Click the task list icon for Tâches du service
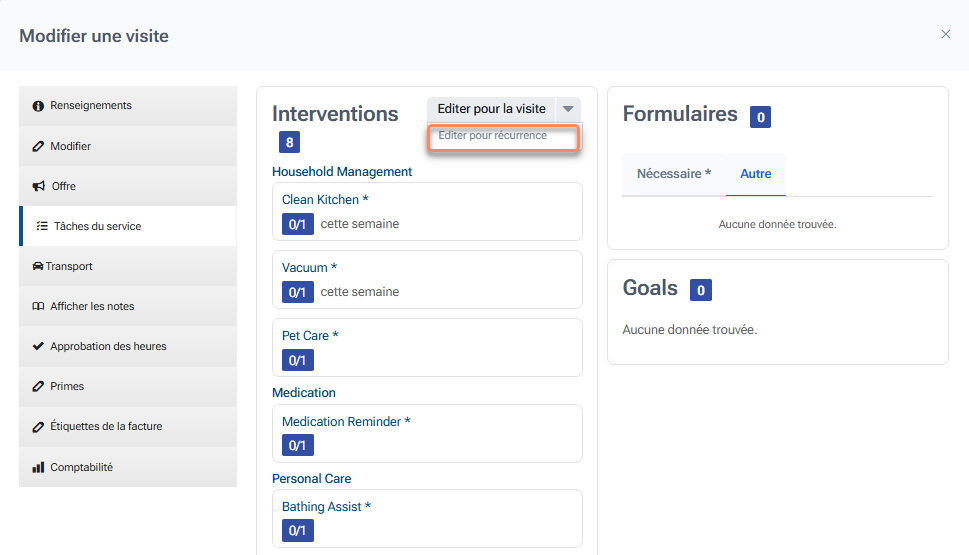The image size is (969, 555). coord(42,226)
